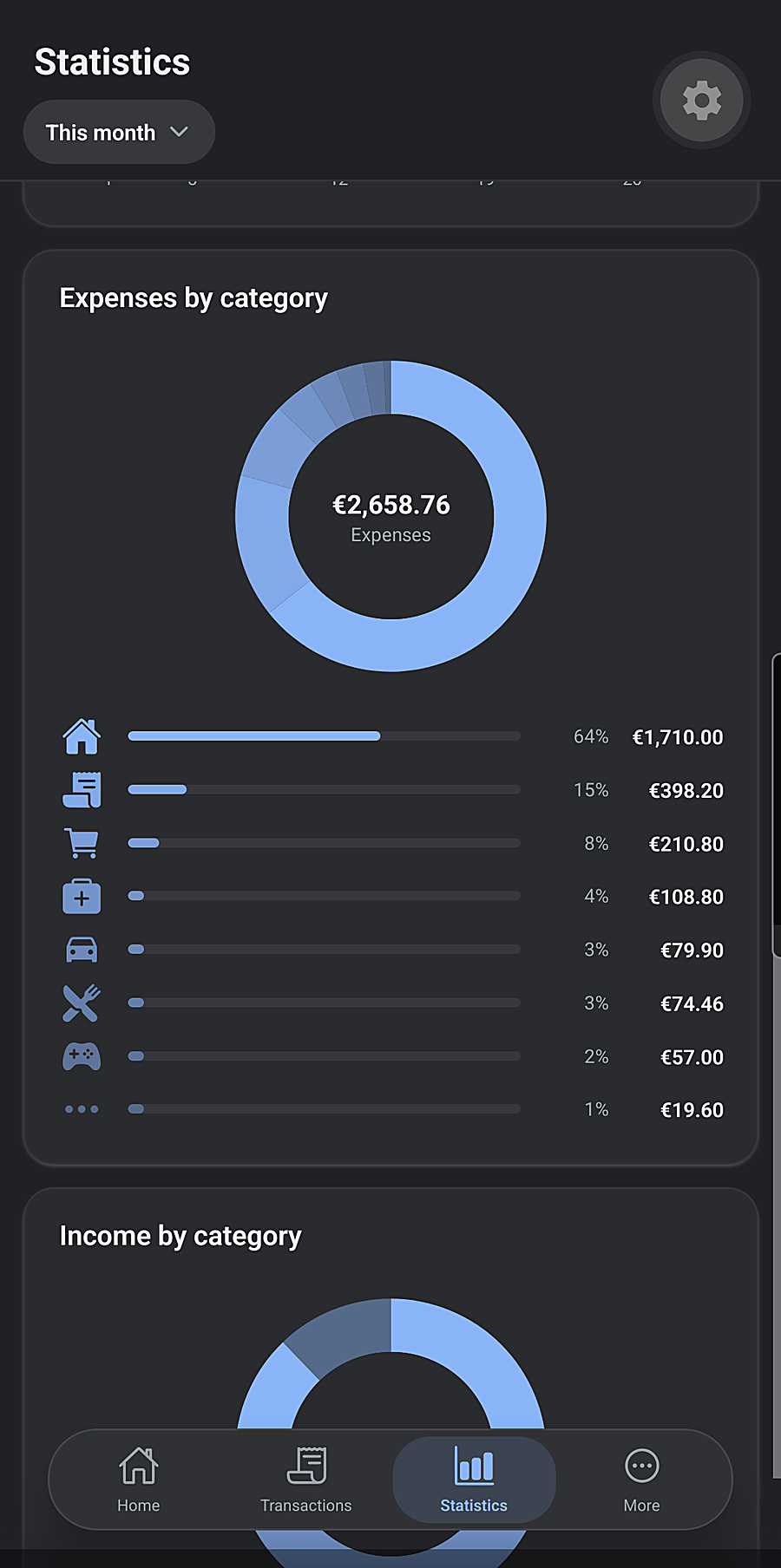
Task: Click the game controller entertainment icon
Action: tap(82, 1056)
